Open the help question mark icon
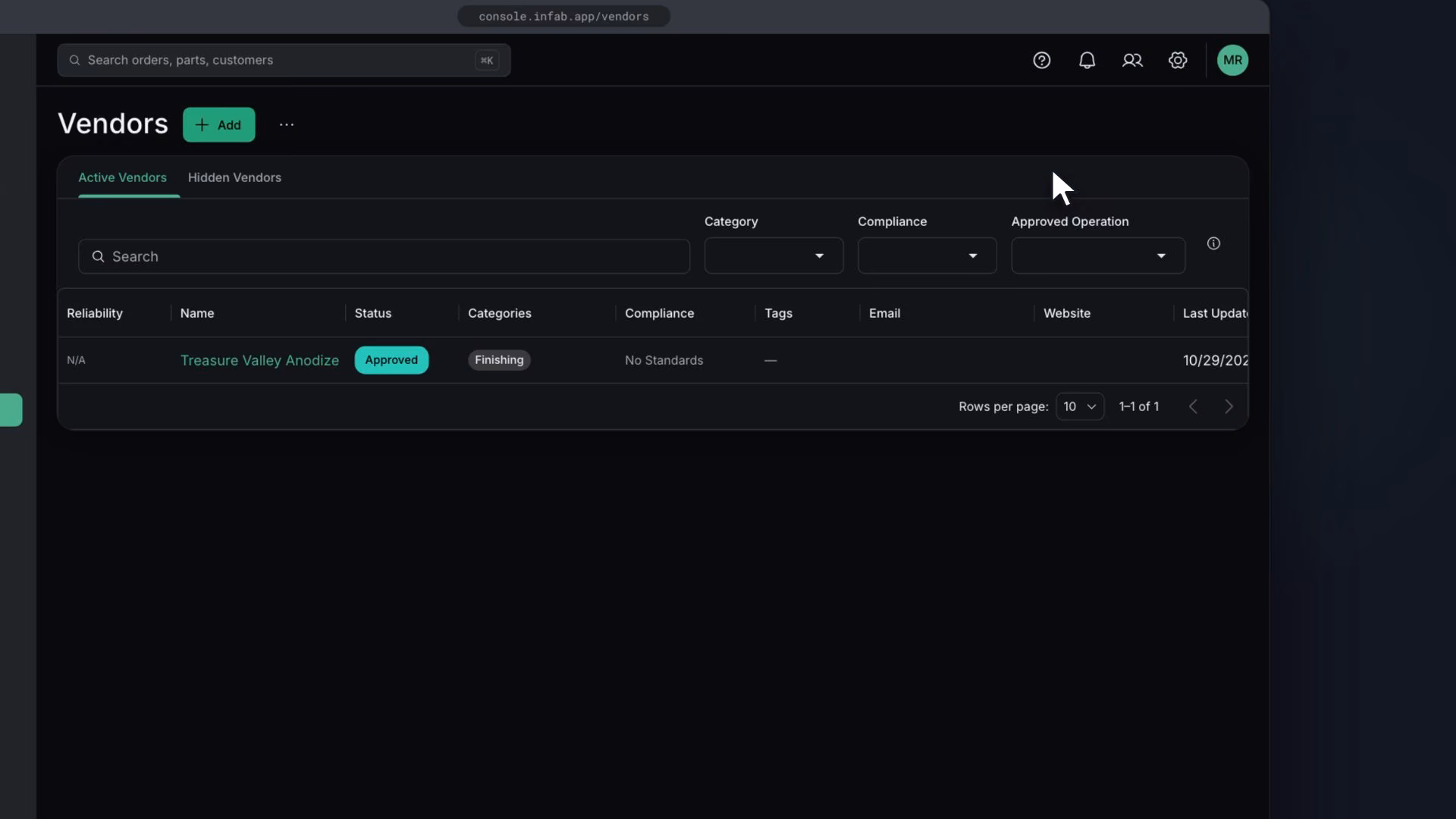Screen dimensions: 1456x819 point(1041,60)
